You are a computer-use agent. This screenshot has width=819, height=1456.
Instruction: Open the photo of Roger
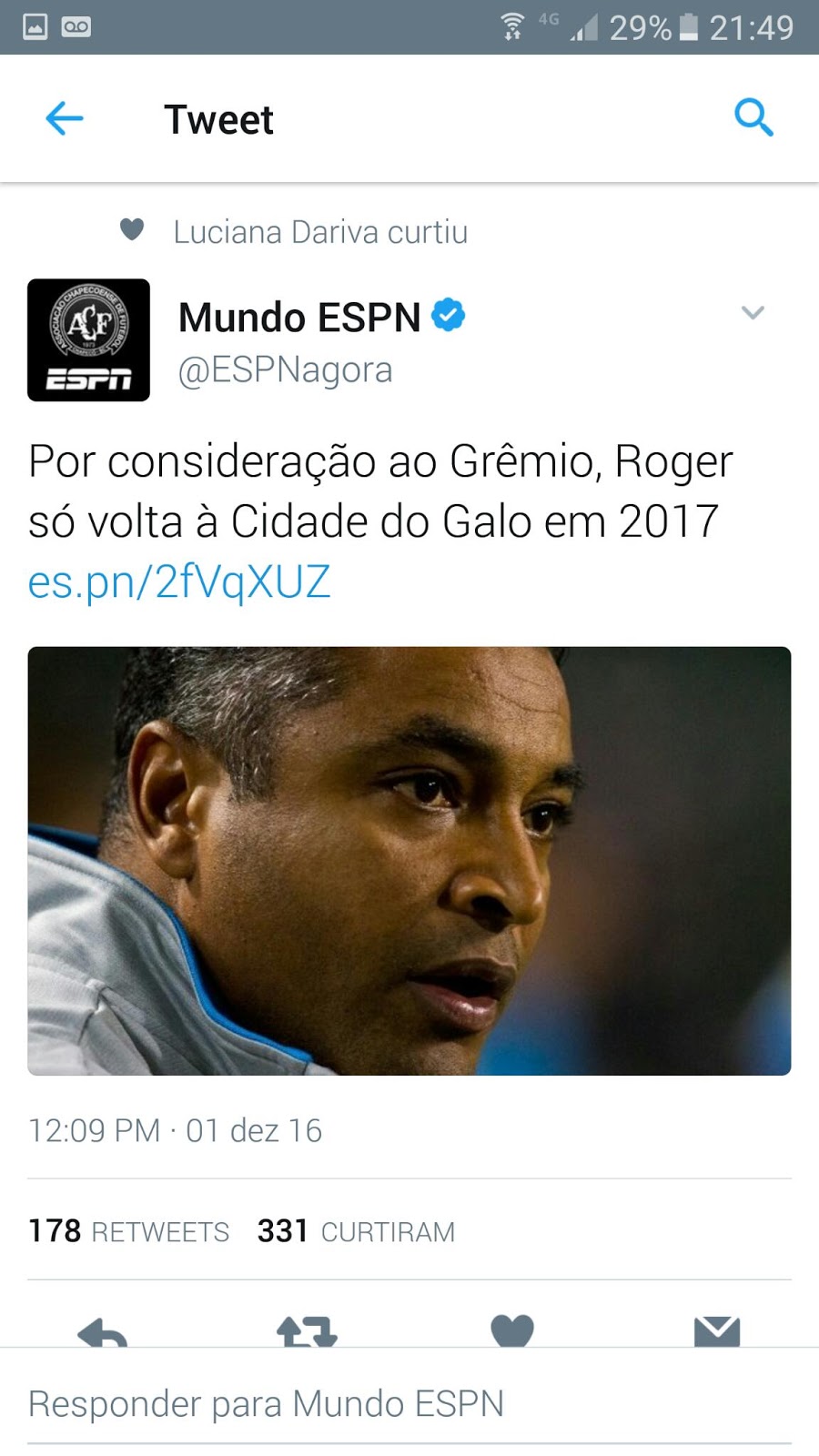(x=409, y=861)
